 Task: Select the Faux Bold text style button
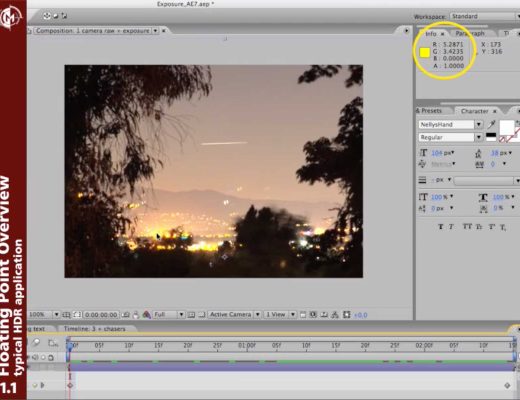[x=441, y=227]
